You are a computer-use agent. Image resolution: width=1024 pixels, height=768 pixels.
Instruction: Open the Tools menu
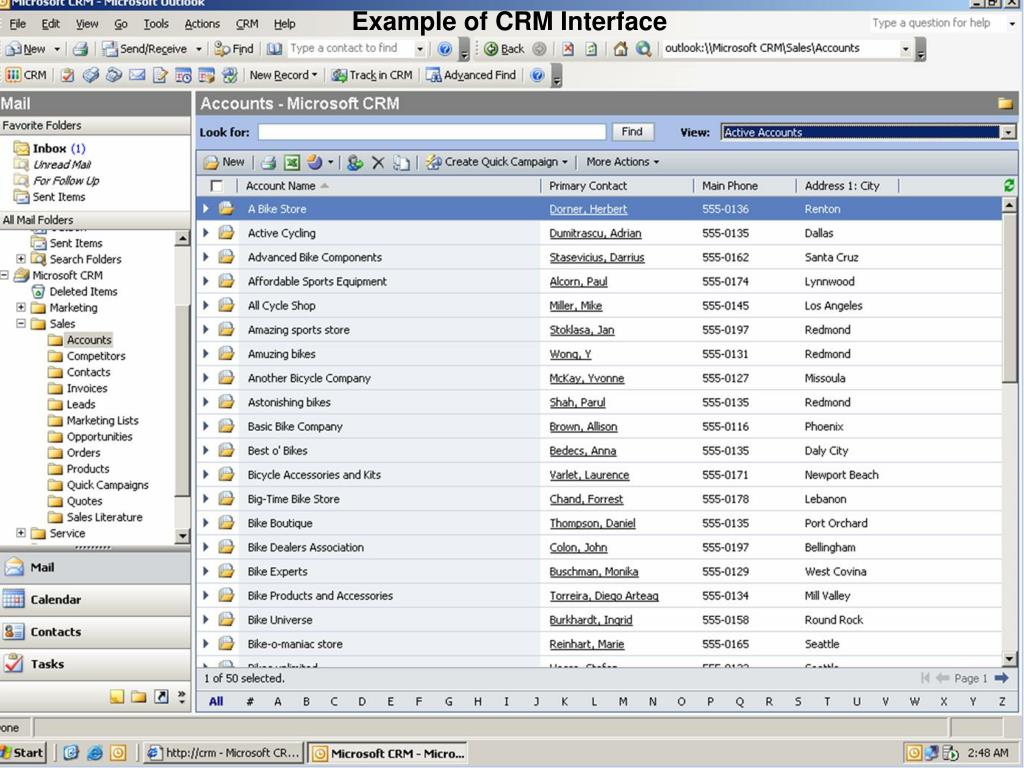tap(156, 24)
